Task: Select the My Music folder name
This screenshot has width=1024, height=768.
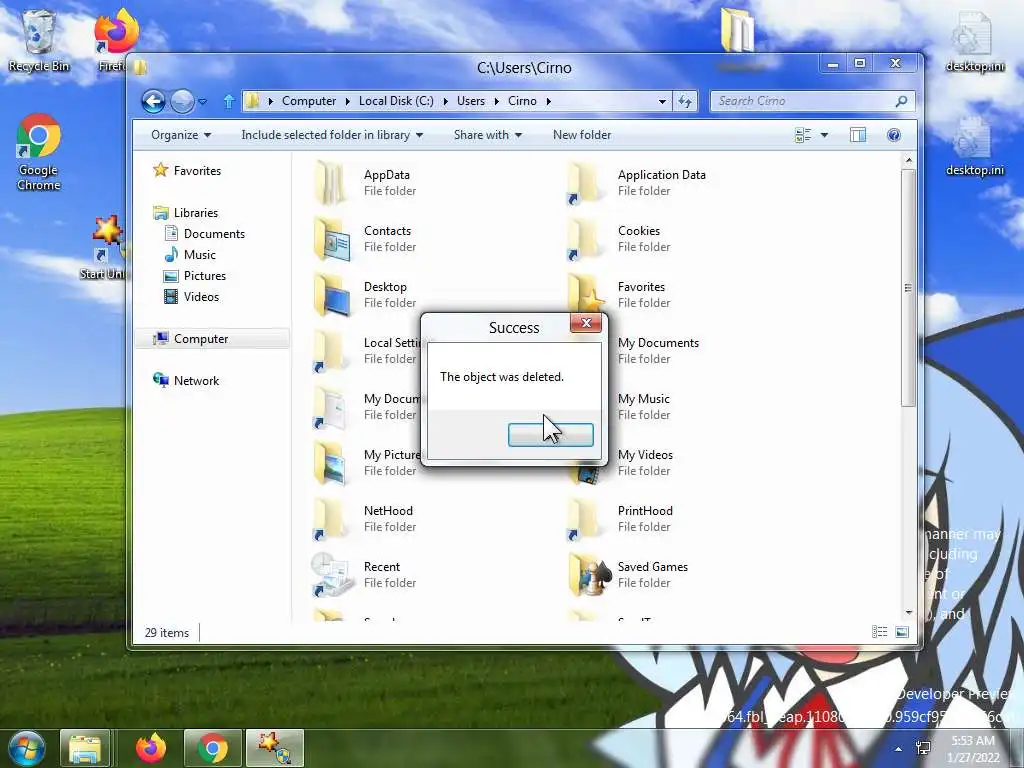Action: pyautogui.click(x=643, y=399)
